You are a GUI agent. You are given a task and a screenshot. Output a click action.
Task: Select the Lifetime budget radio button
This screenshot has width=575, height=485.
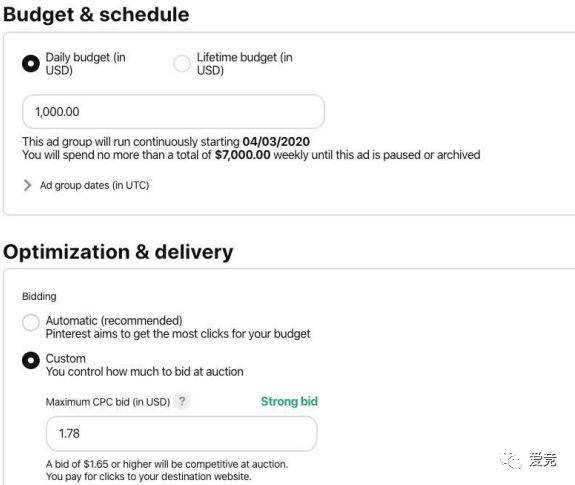182,63
